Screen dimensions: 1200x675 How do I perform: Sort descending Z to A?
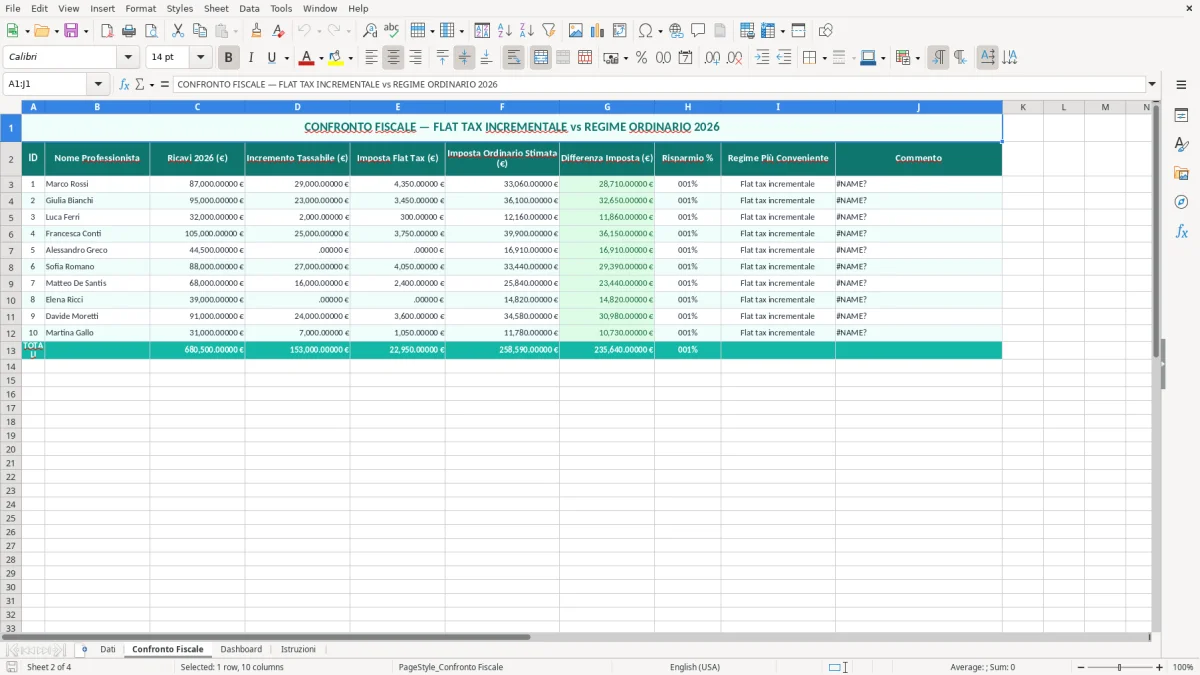527,31
